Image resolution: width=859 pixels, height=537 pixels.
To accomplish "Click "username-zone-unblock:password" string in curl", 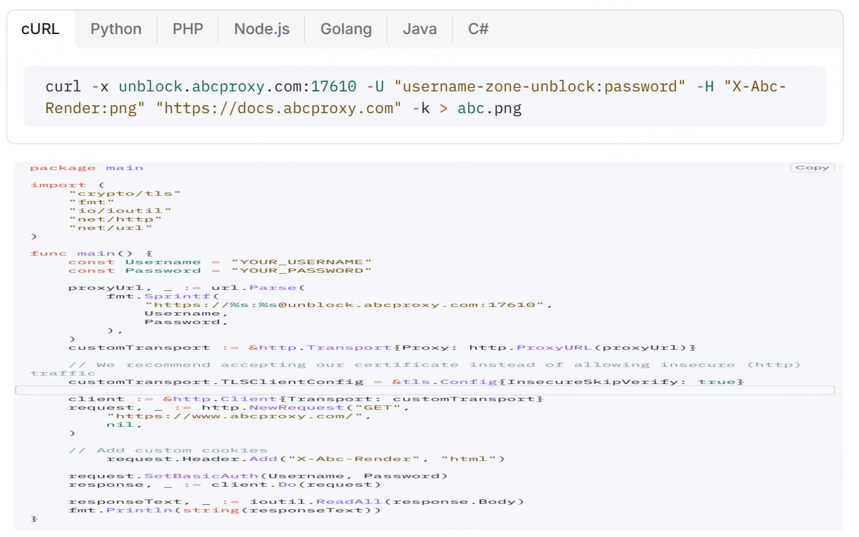I will click(x=540, y=87).
